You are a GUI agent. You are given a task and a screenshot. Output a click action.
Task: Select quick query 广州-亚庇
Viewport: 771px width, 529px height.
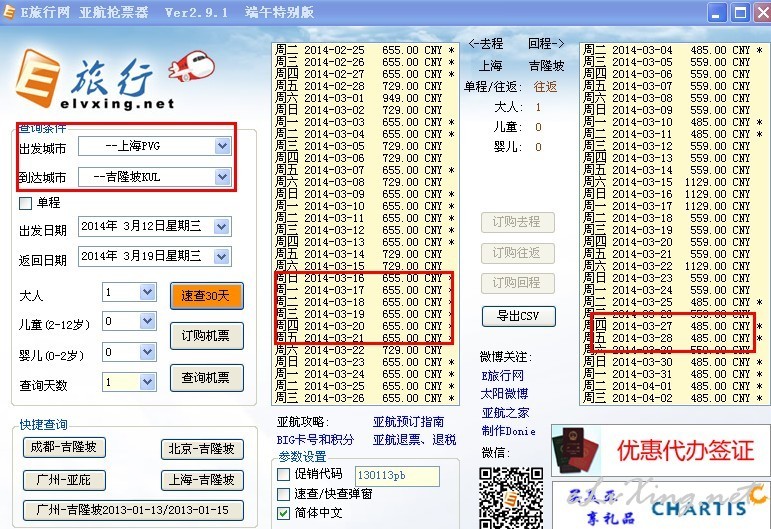click(64, 480)
